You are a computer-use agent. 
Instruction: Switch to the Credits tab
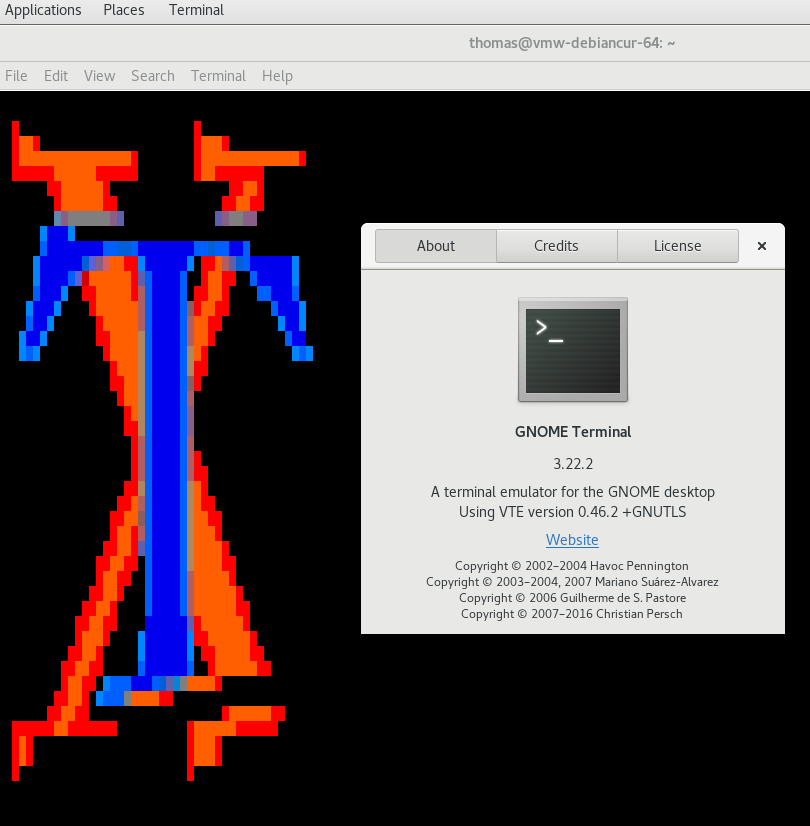click(x=556, y=246)
